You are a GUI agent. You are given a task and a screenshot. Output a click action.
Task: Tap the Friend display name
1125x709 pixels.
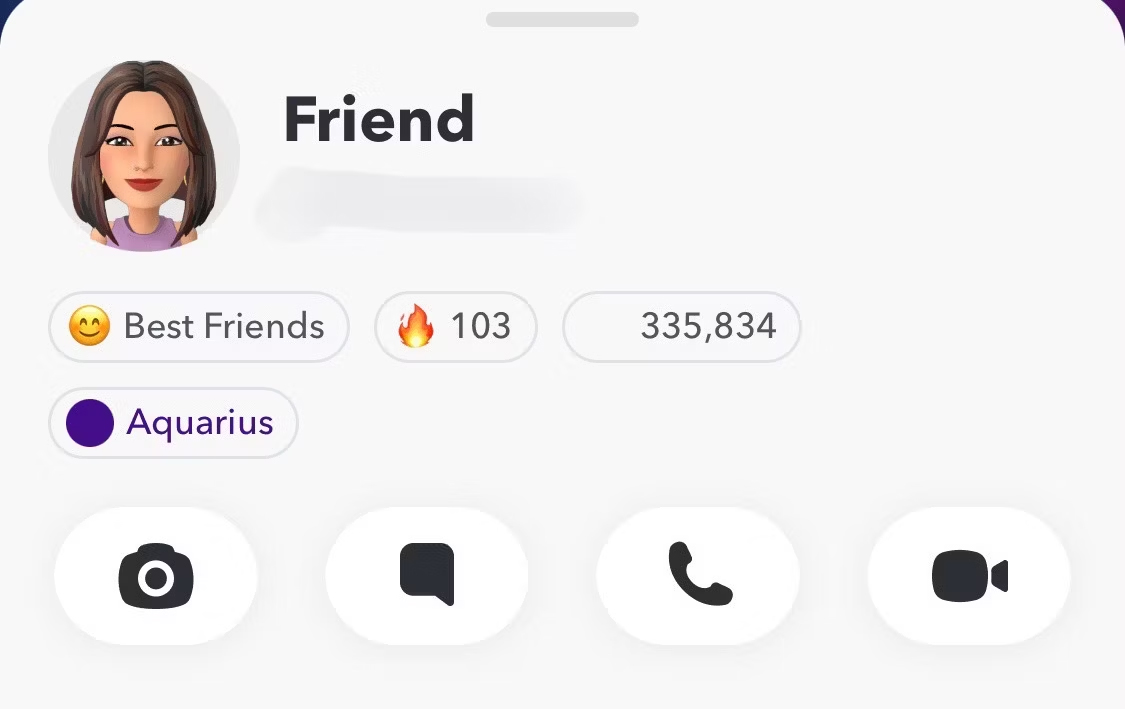379,119
